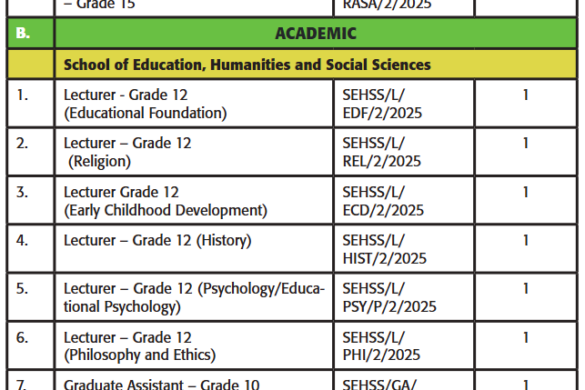Select Psychology/Educational Psychology lecturer entry
Image resolution: width=585 pixels, height=390 pixels.
click(194, 298)
